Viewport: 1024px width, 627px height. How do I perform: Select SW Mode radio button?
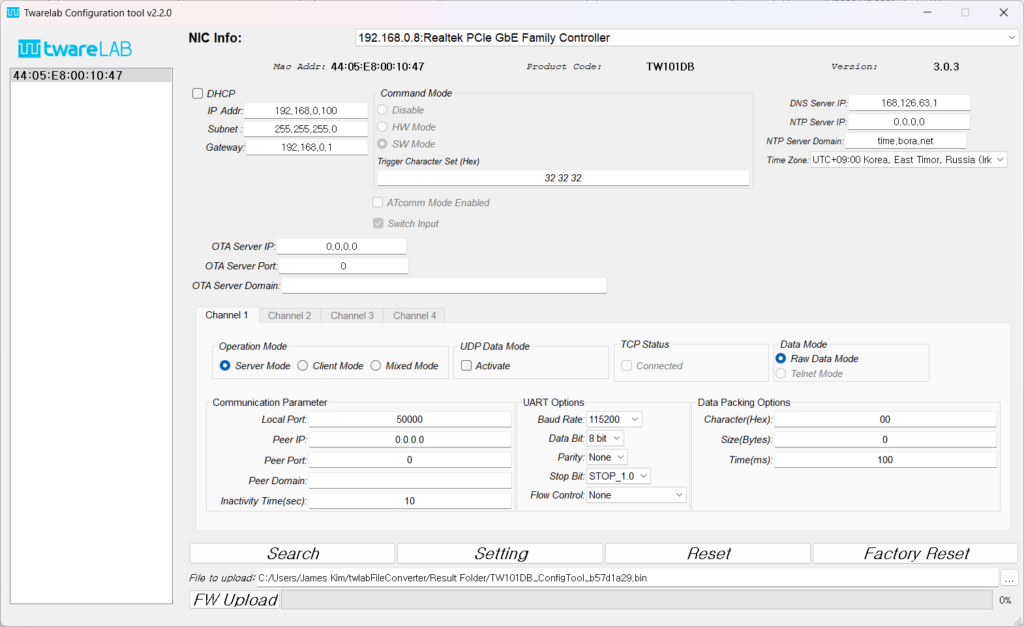tap(383, 144)
